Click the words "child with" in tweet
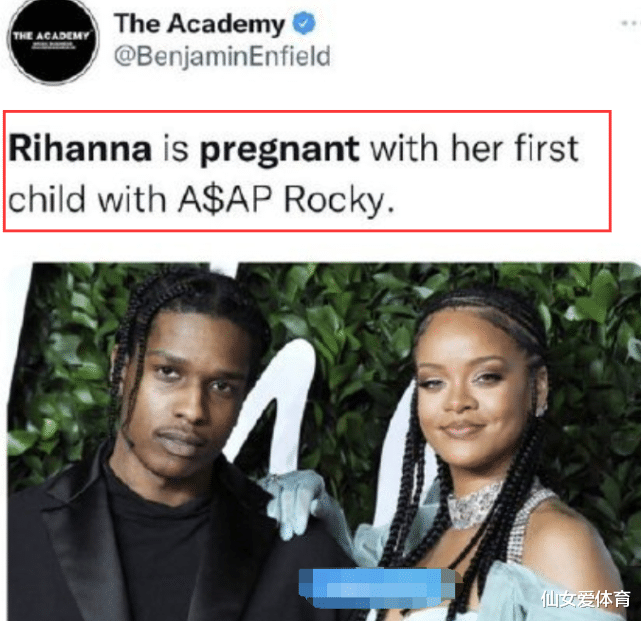Image resolution: width=641 pixels, height=621 pixels. (87, 199)
